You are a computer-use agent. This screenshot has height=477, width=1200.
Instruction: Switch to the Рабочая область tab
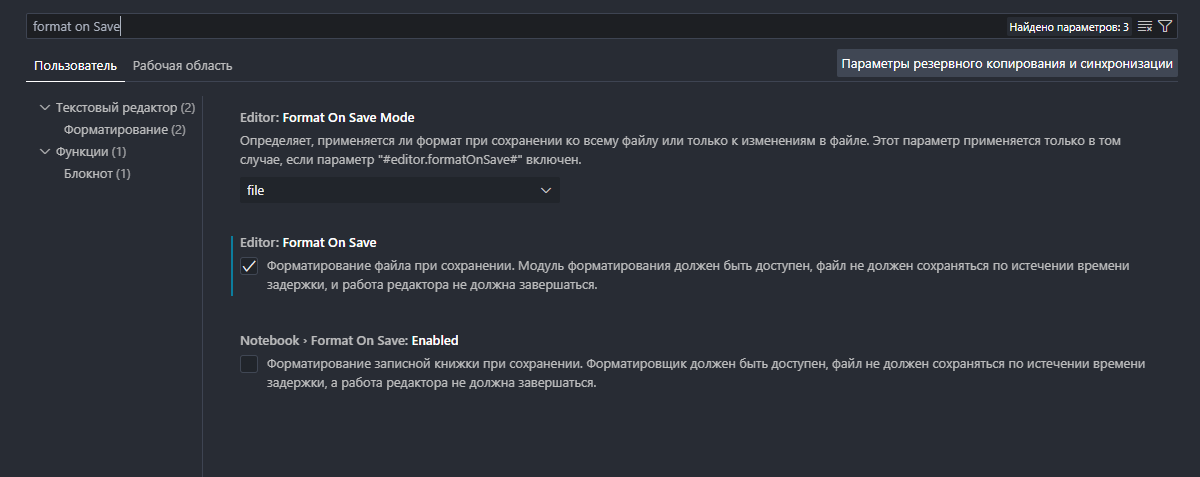tap(182, 65)
